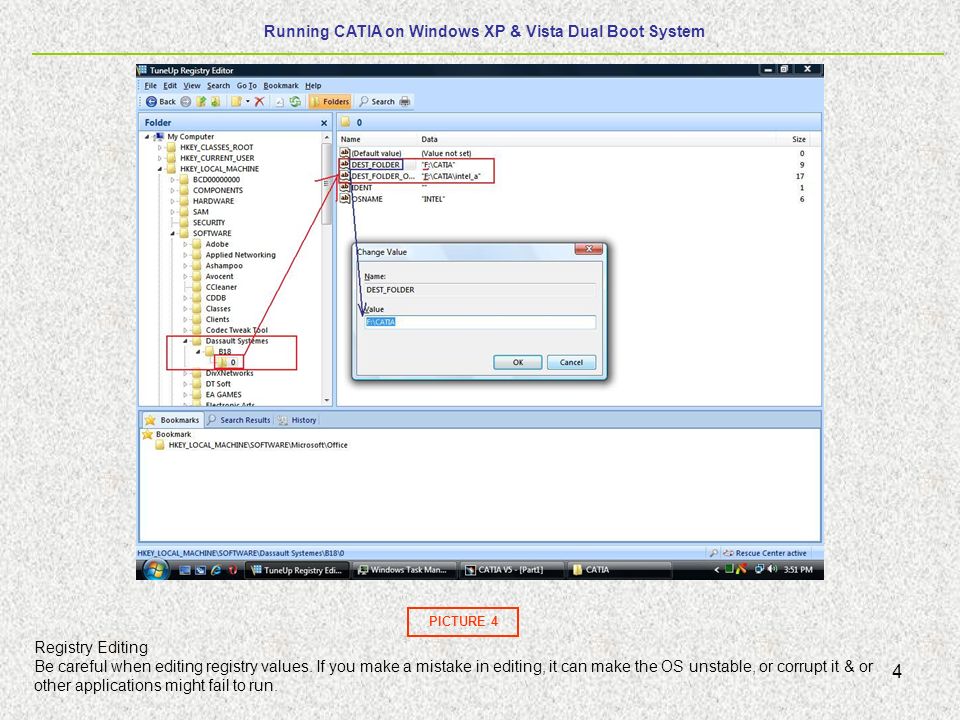Click the Name column header
The height and width of the screenshot is (720, 960).
click(x=350, y=140)
